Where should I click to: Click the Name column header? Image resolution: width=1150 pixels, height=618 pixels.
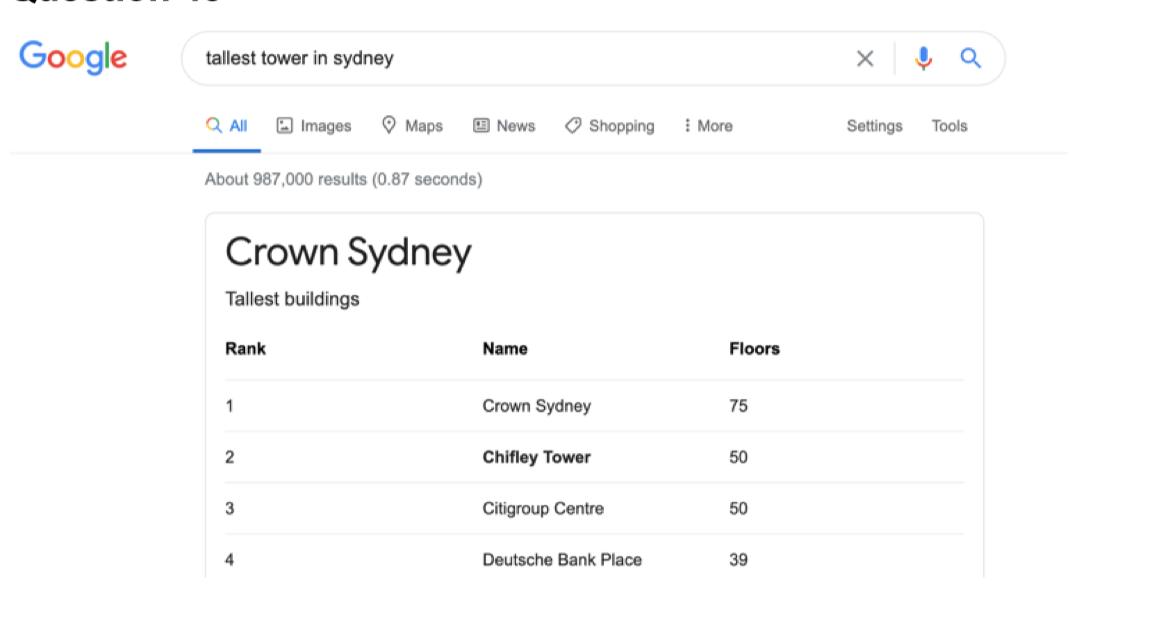[505, 349]
